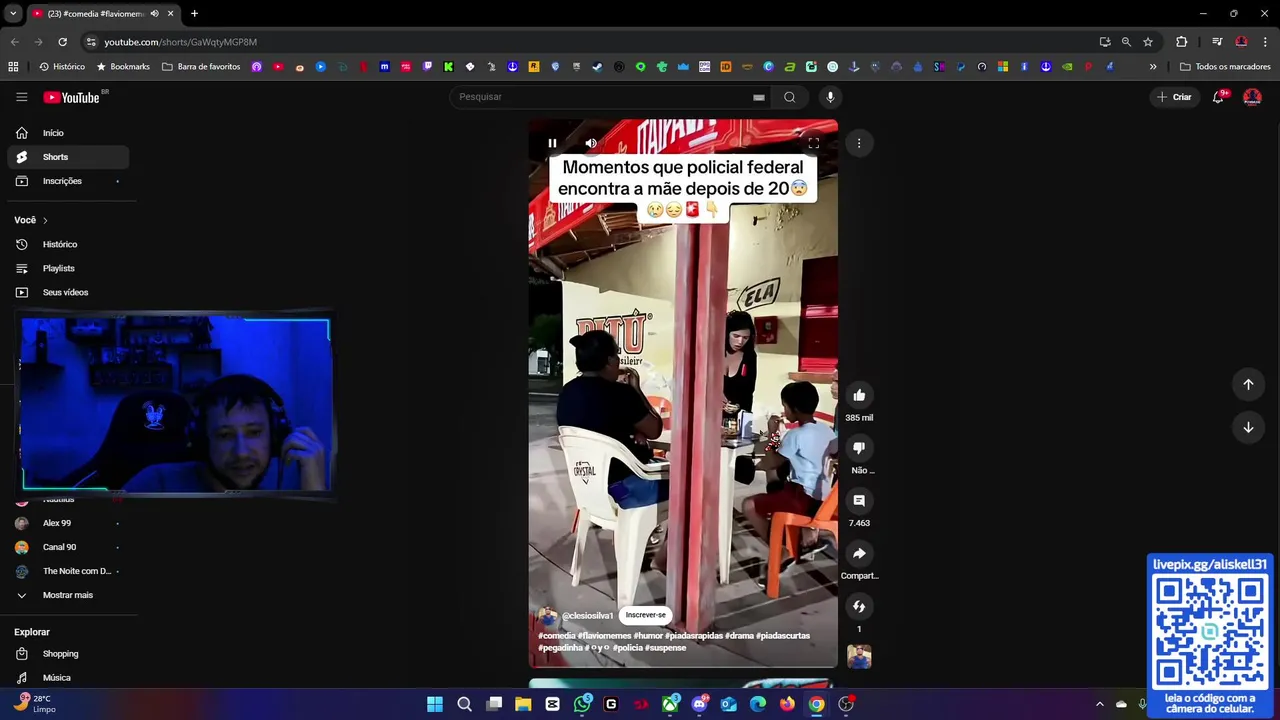Click the URL address bar
Image resolution: width=1280 pixels, height=720 pixels.
(x=590, y=42)
